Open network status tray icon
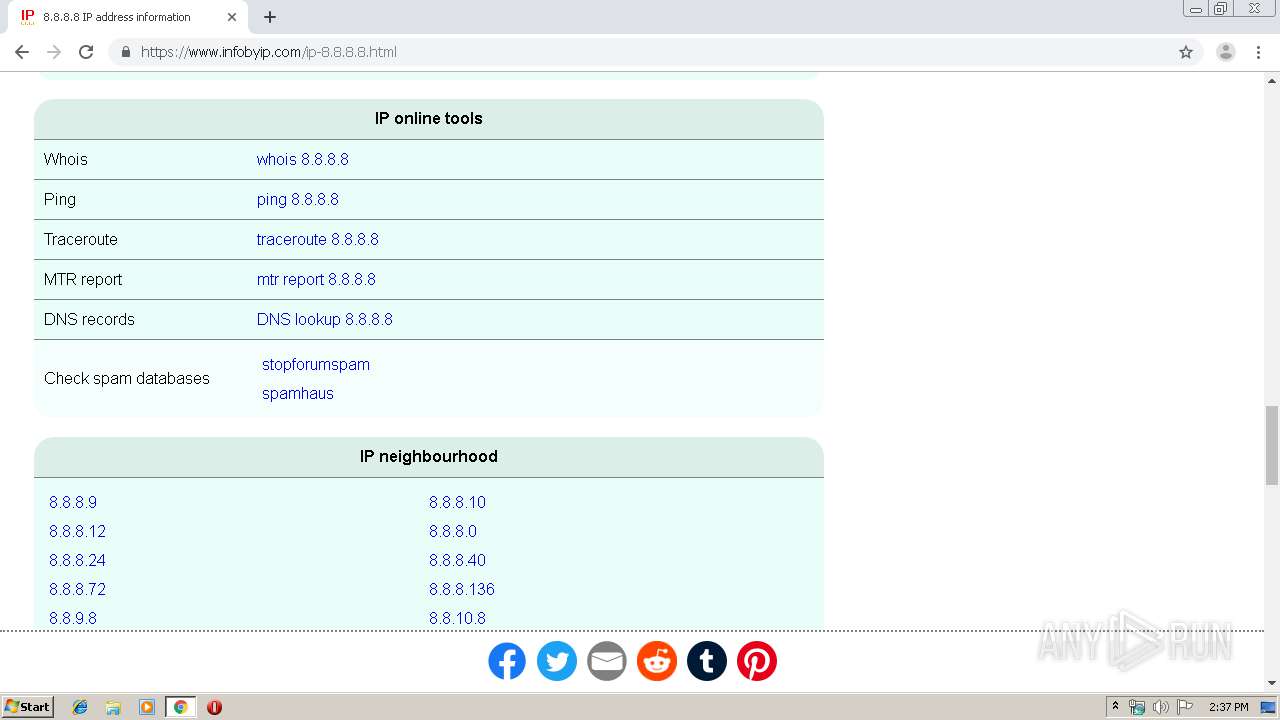Screen dimensions: 1280x720 click(1137, 707)
